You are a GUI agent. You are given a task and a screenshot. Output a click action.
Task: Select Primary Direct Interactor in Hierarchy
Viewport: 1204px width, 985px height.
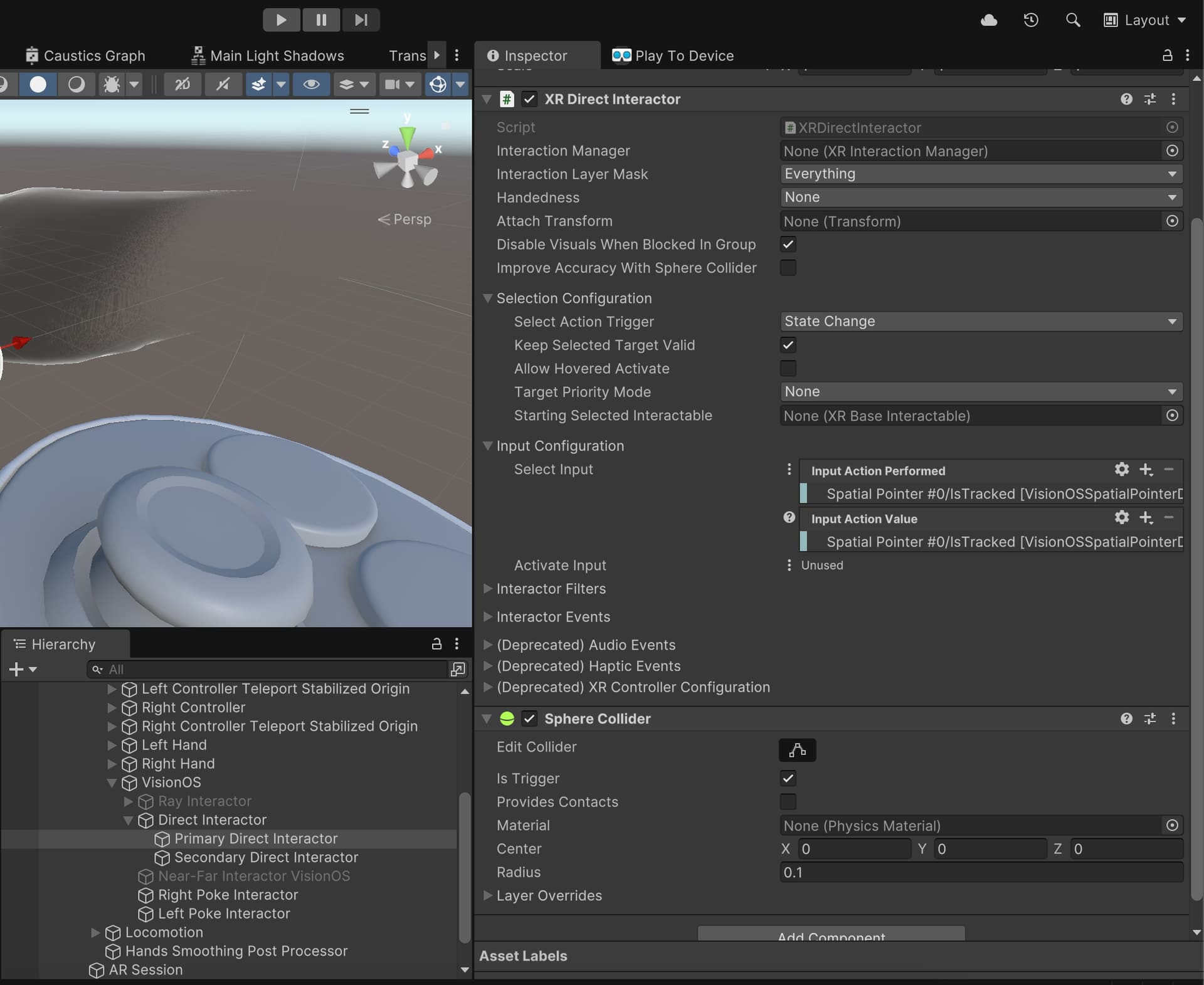(x=255, y=838)
